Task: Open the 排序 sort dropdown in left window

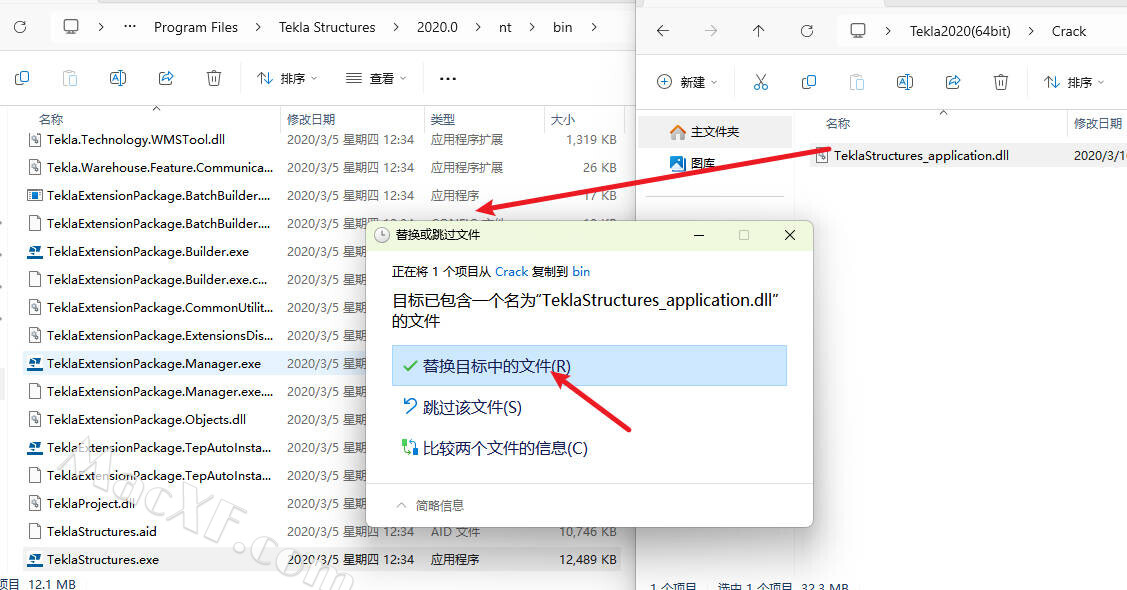Action: (287, 78)
